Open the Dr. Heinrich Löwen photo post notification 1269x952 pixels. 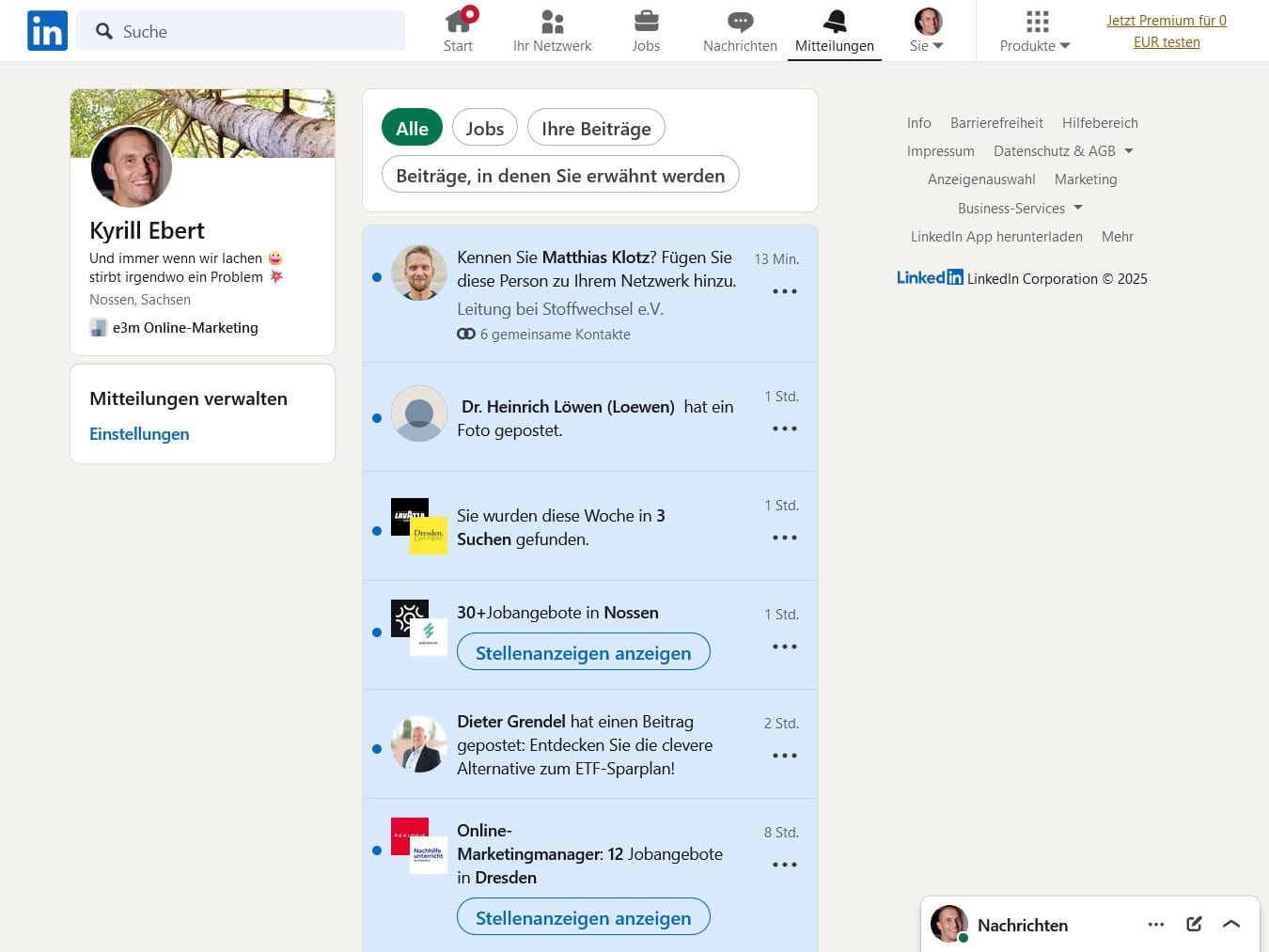click(595, 418)
